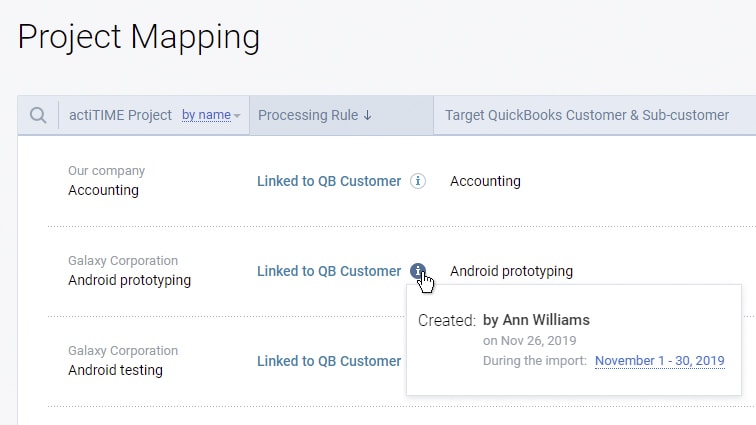Select Android testing project name
Viewport: 756px width, 425px height.
pos(115,370)
